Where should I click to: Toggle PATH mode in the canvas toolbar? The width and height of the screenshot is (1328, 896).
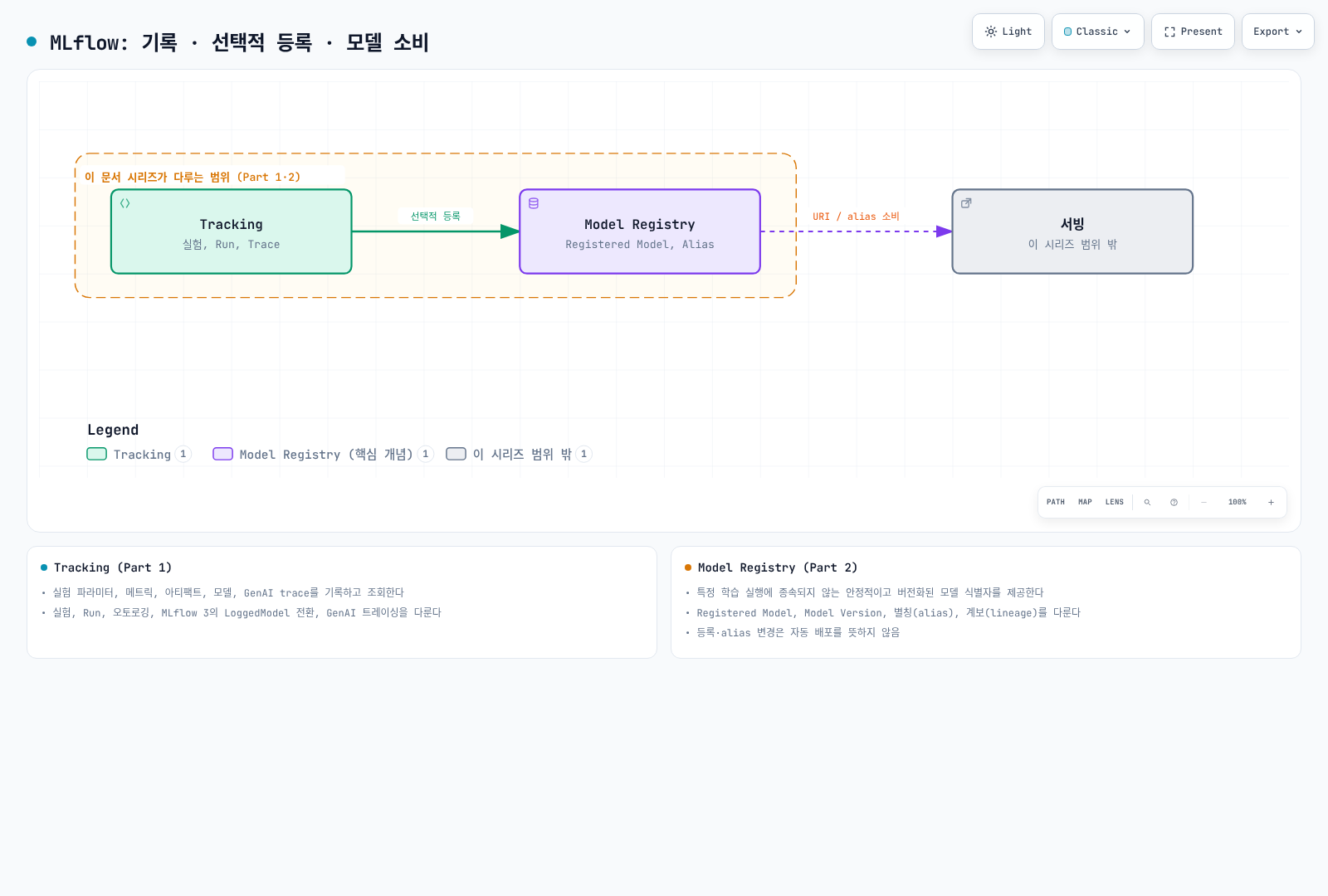tap(1056, 502)
